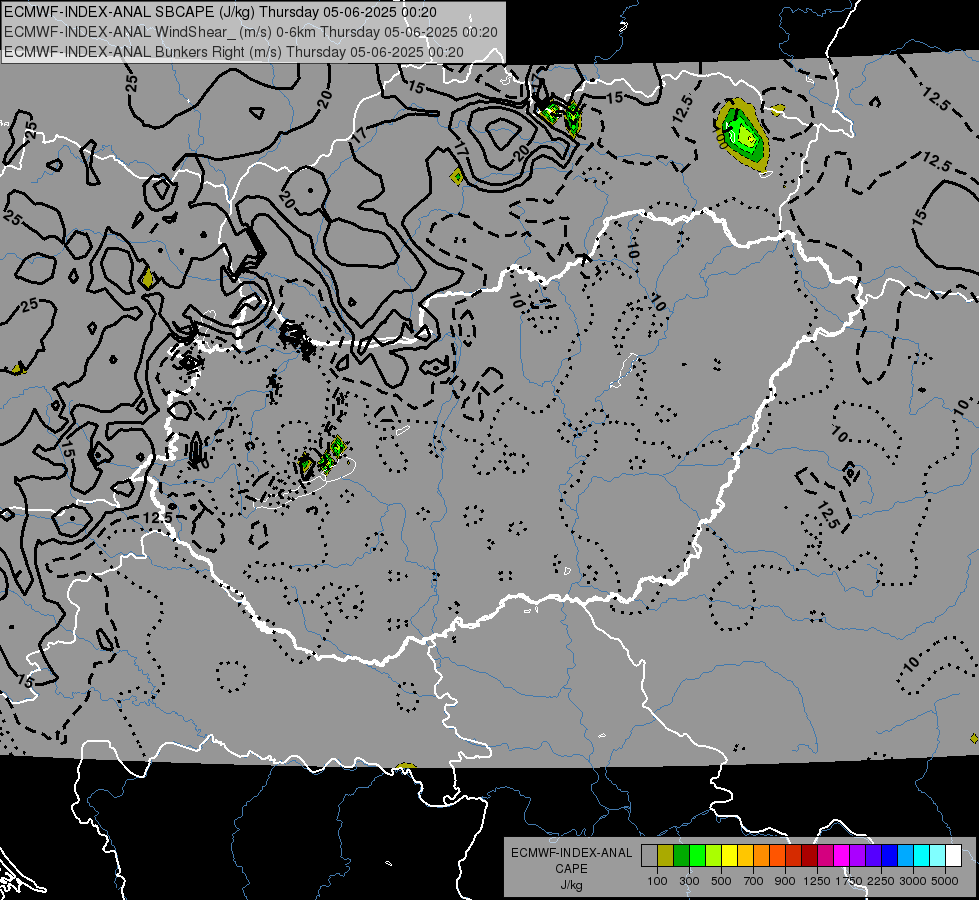Click the 3000 legend value label

(x=912, y=881)
